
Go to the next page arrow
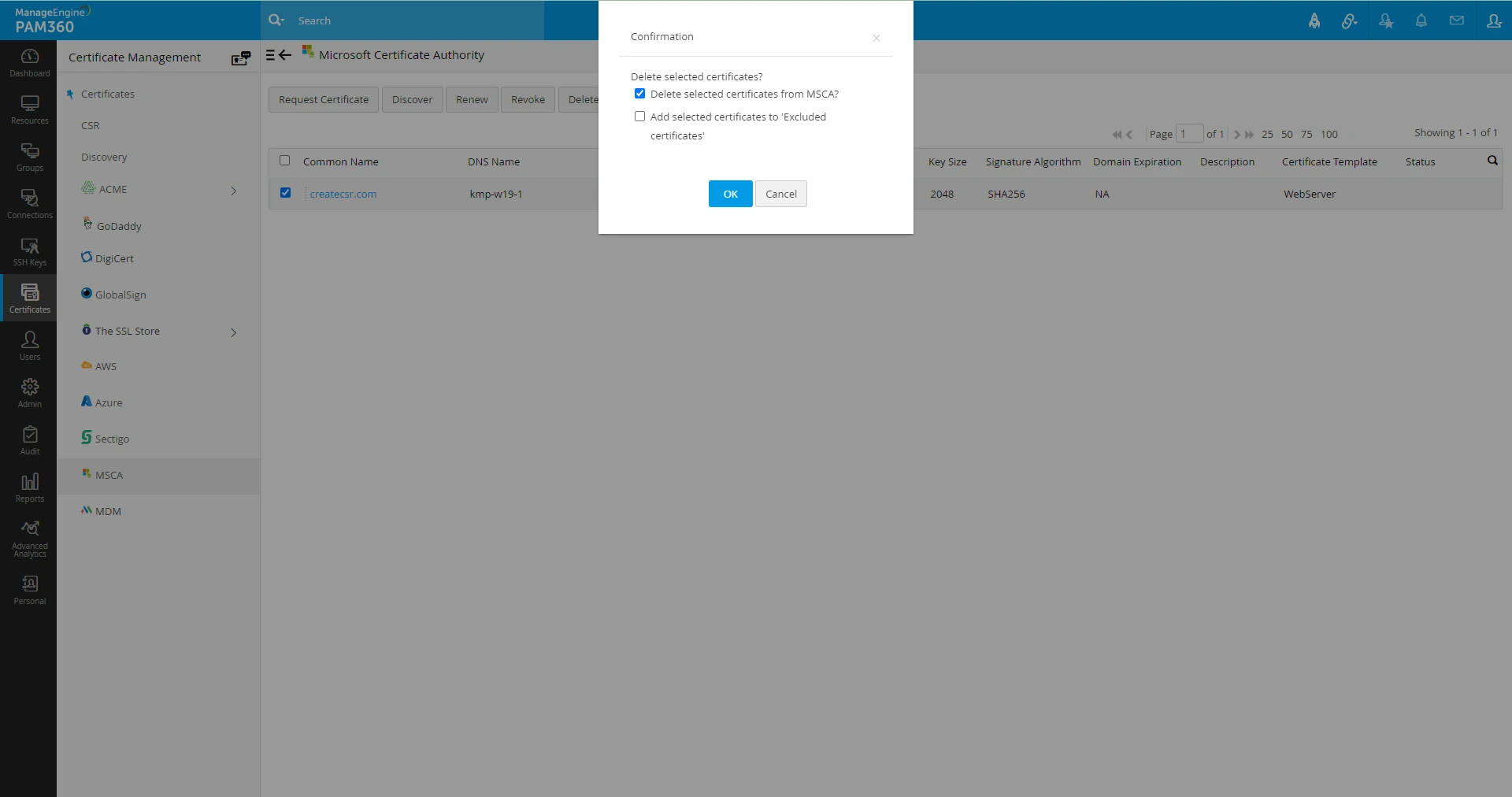tap(1236, 135)
